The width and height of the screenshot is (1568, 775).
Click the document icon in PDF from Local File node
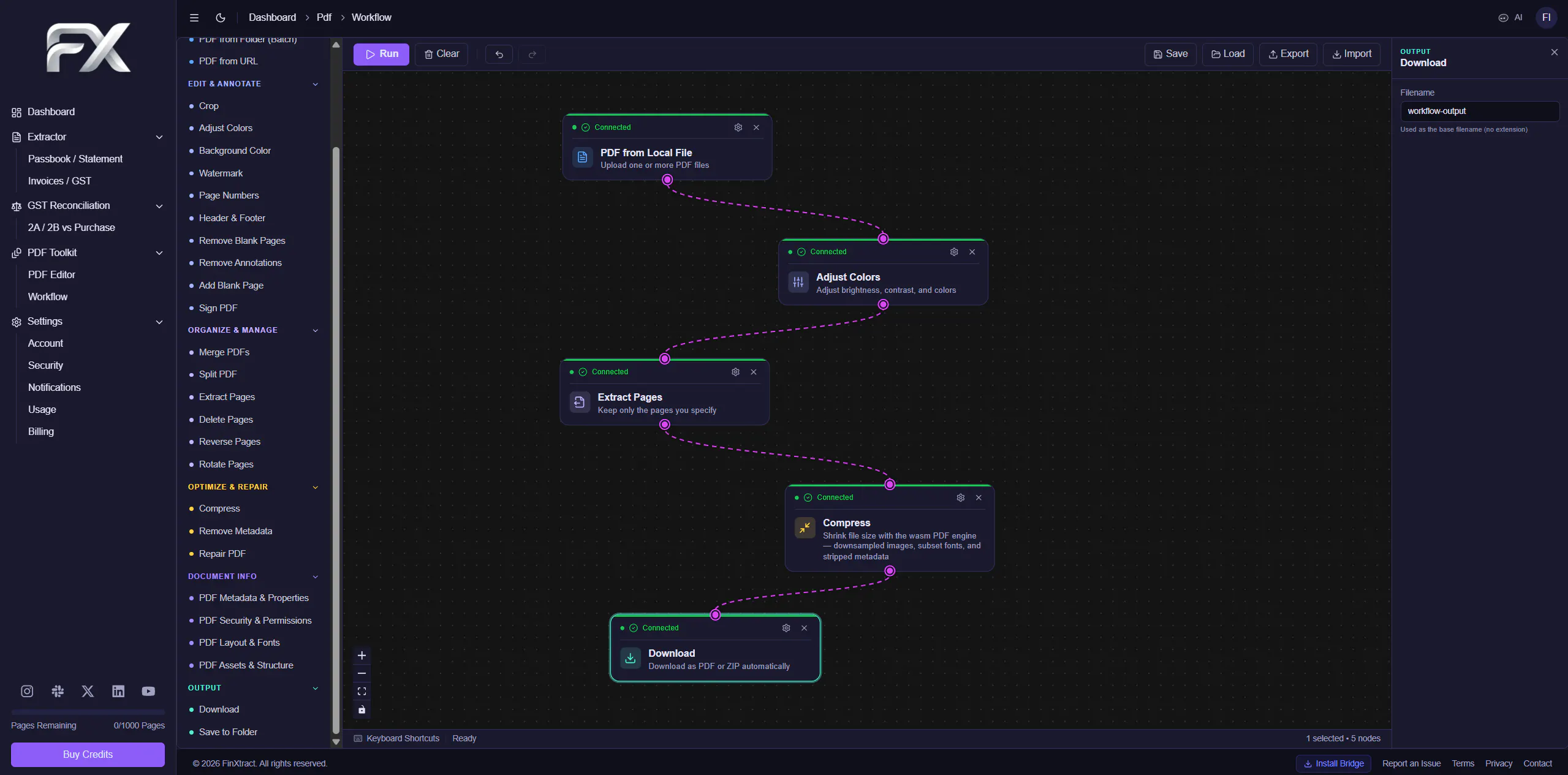pos(583,157)
